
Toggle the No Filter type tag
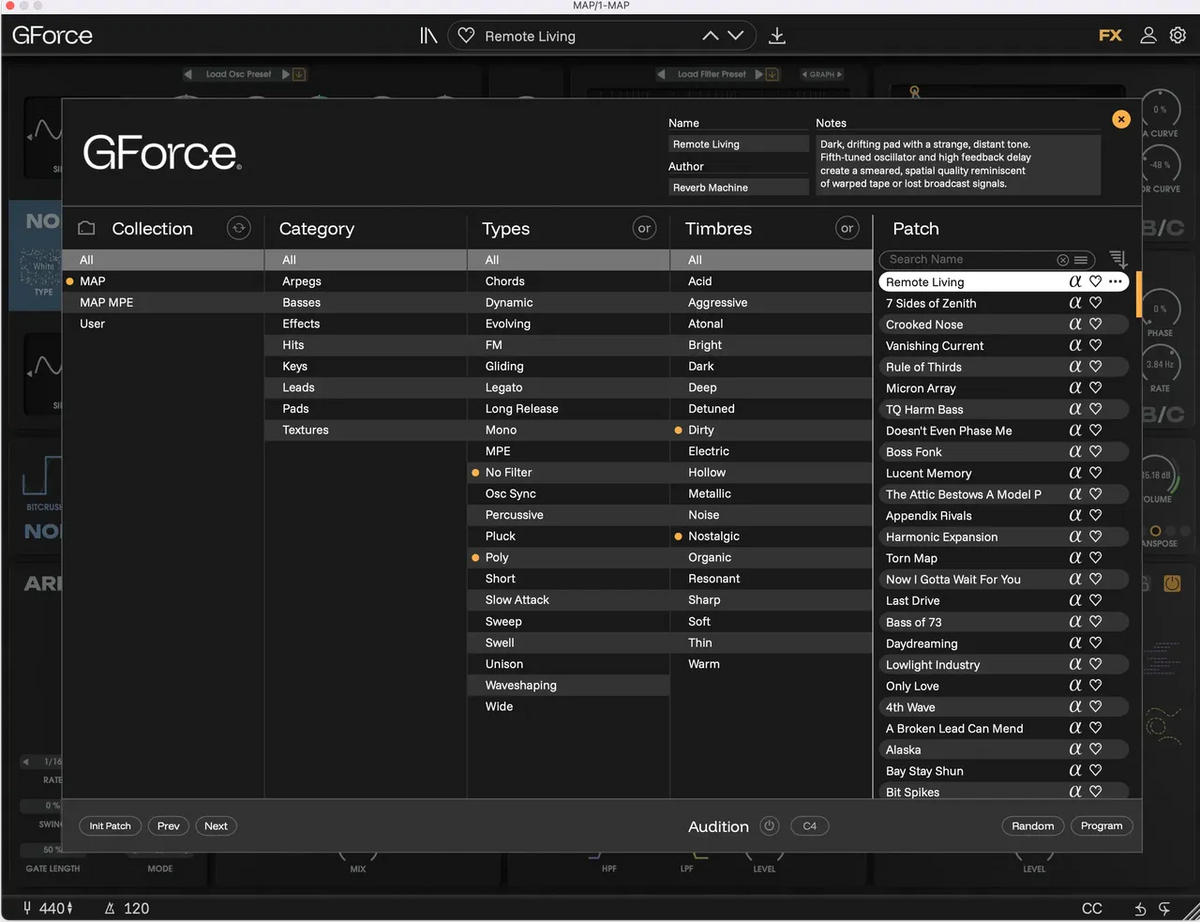pos(568,472)
